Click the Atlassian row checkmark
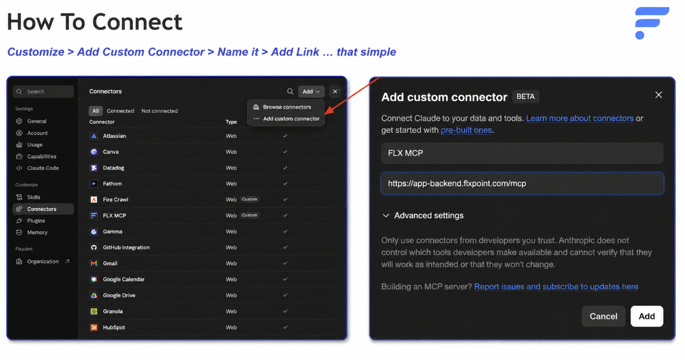685x360 pixels. (285, 136)
